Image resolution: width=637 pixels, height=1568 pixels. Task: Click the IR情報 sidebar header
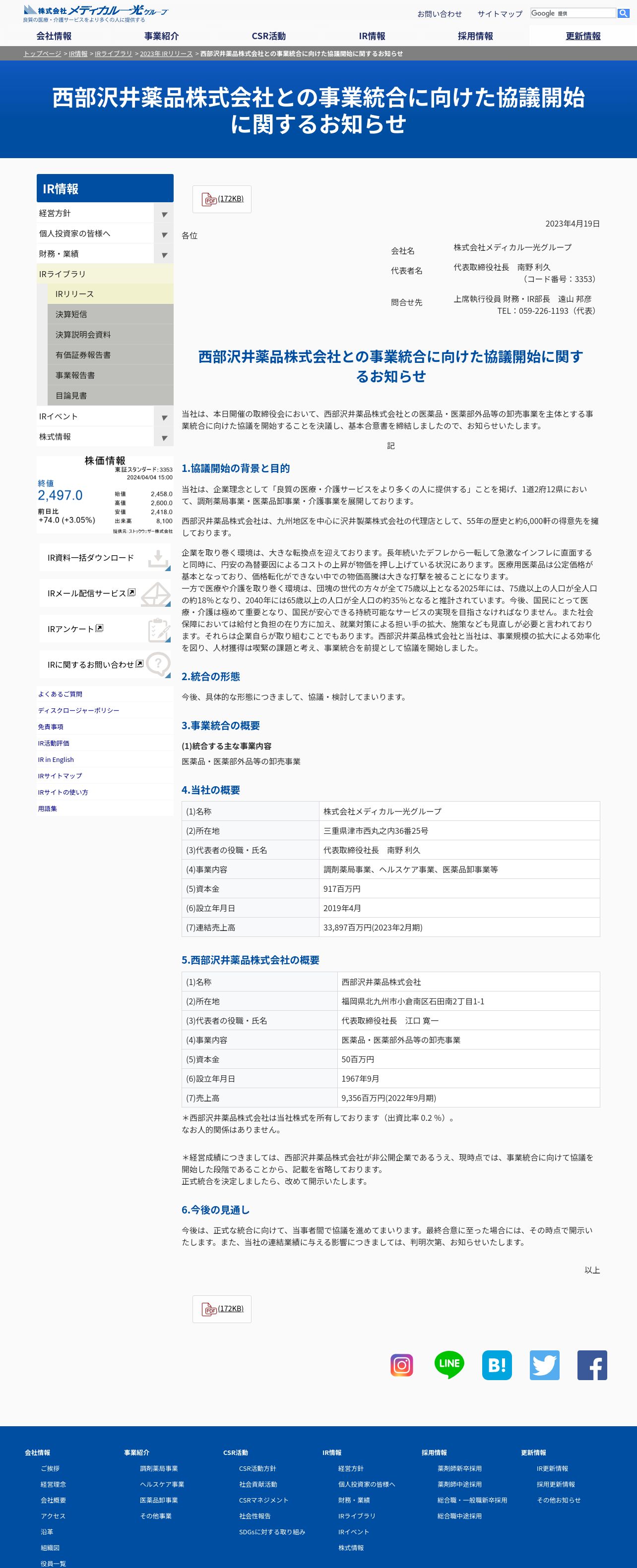105,188
